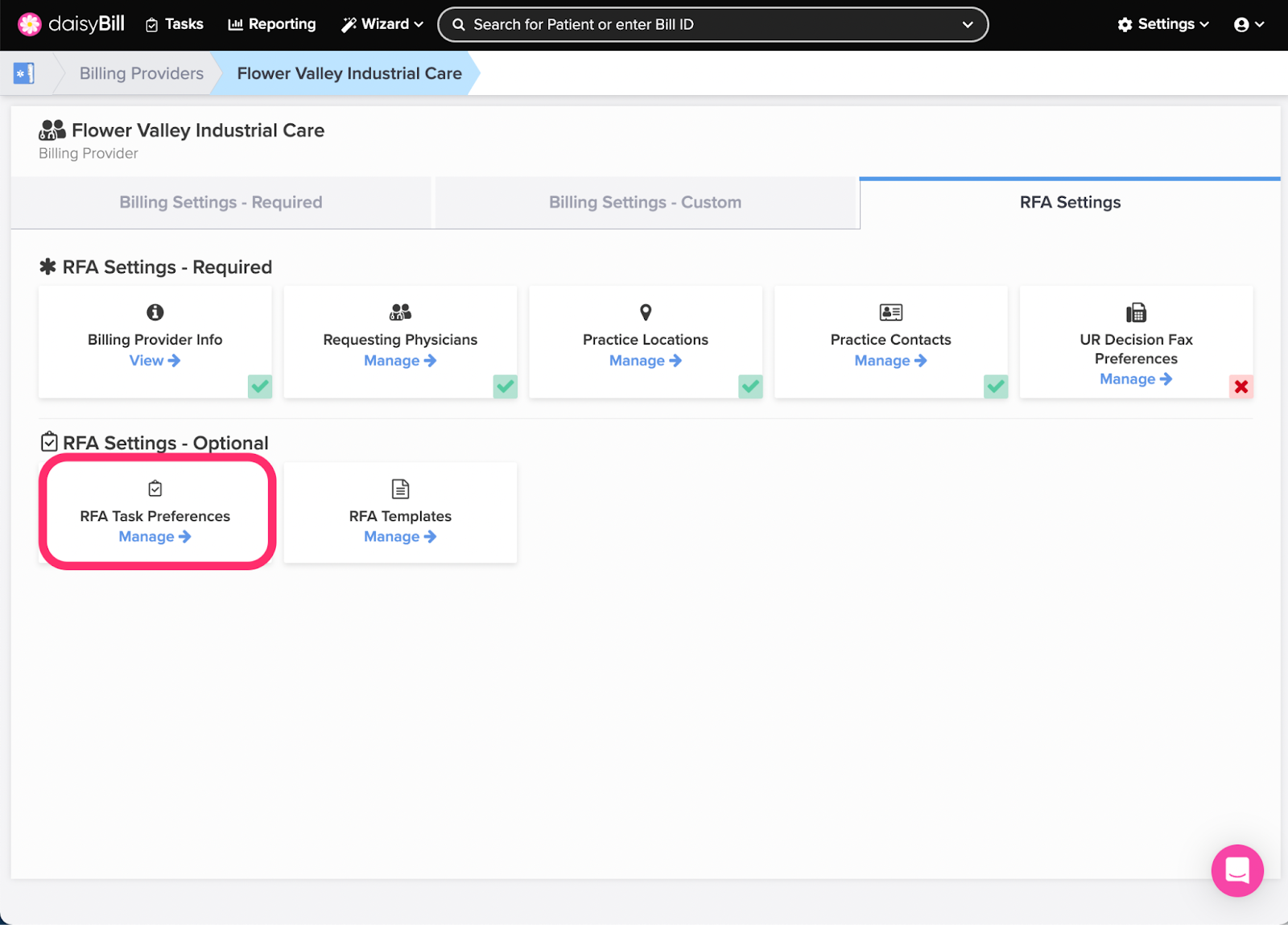Click the RFA Templates document icon
This screenshot has height=925, width=1288.
click(x=400, y=489)
